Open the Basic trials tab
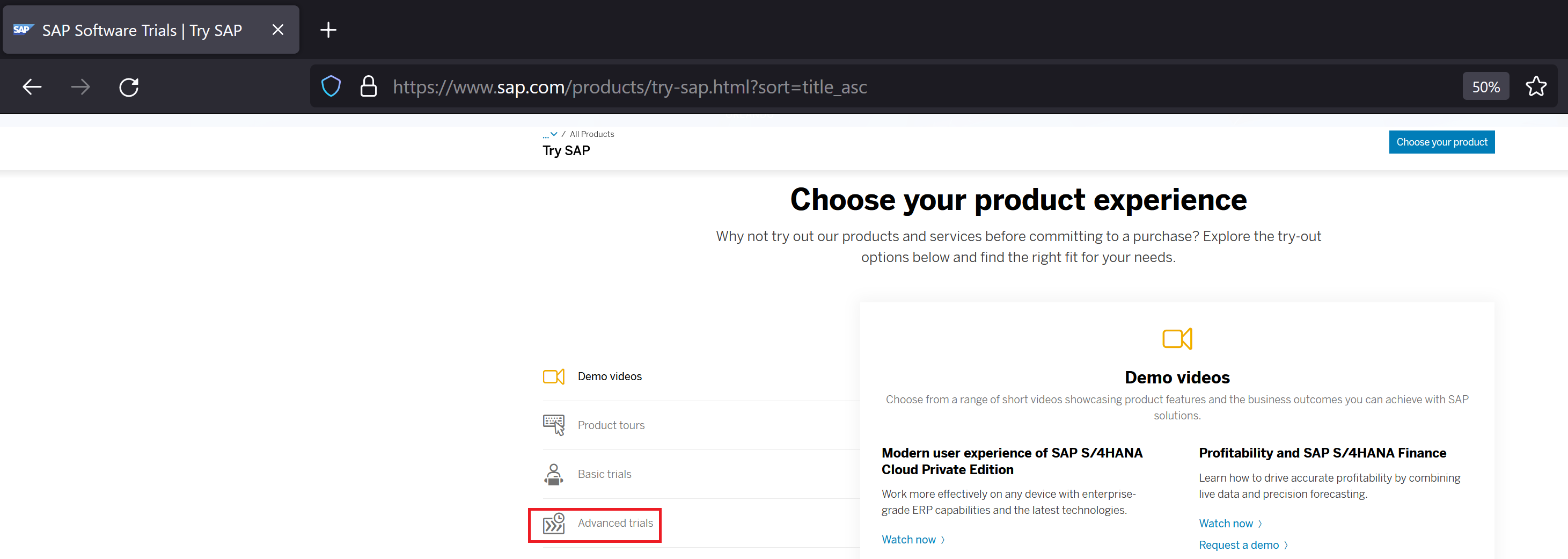Screen dimensions: 1568x559 [x=604, y=474]
